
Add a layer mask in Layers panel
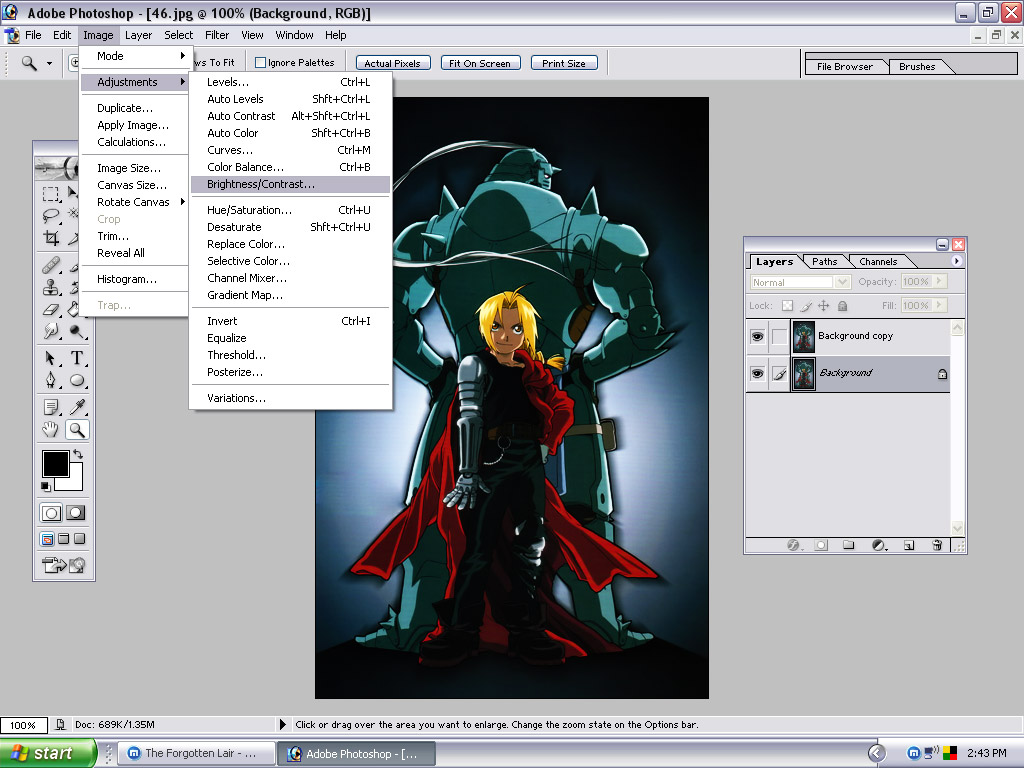click(x=821, y=545)
